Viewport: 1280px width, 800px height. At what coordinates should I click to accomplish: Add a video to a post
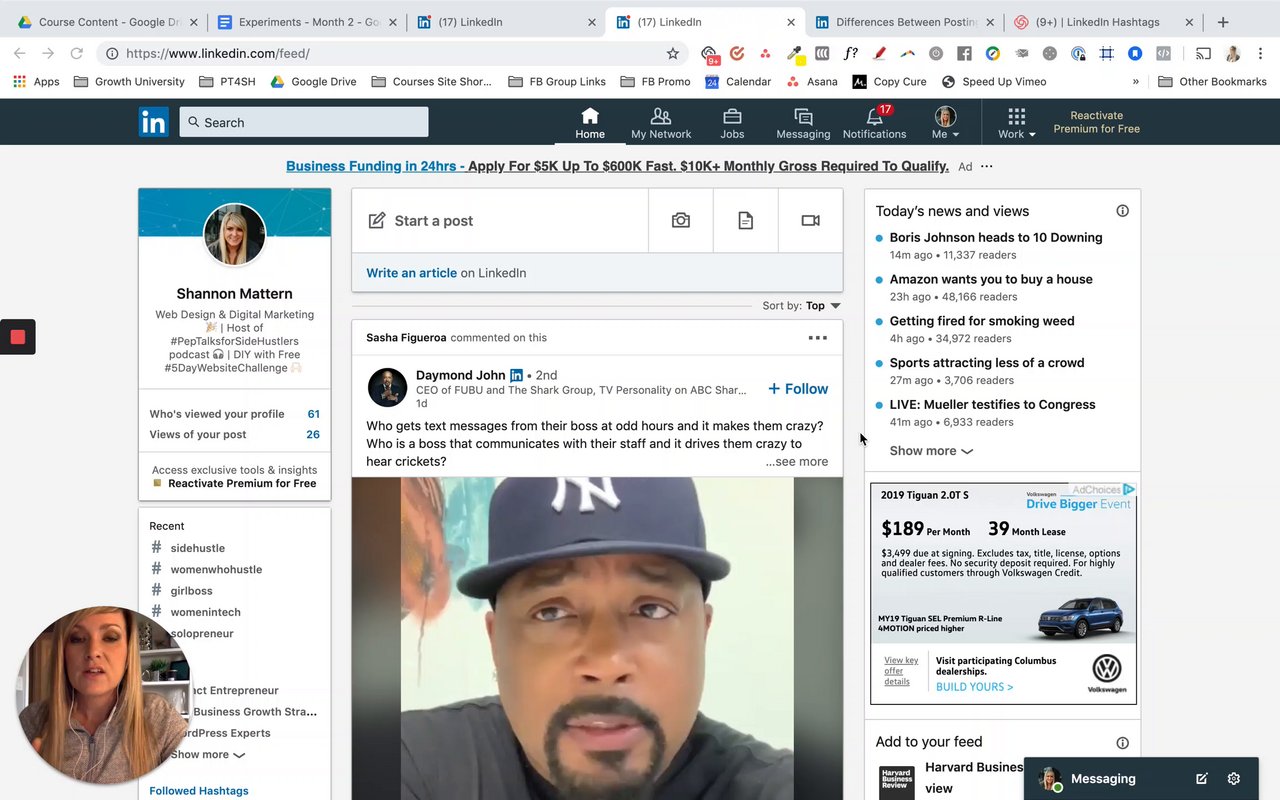pos(811,220)
